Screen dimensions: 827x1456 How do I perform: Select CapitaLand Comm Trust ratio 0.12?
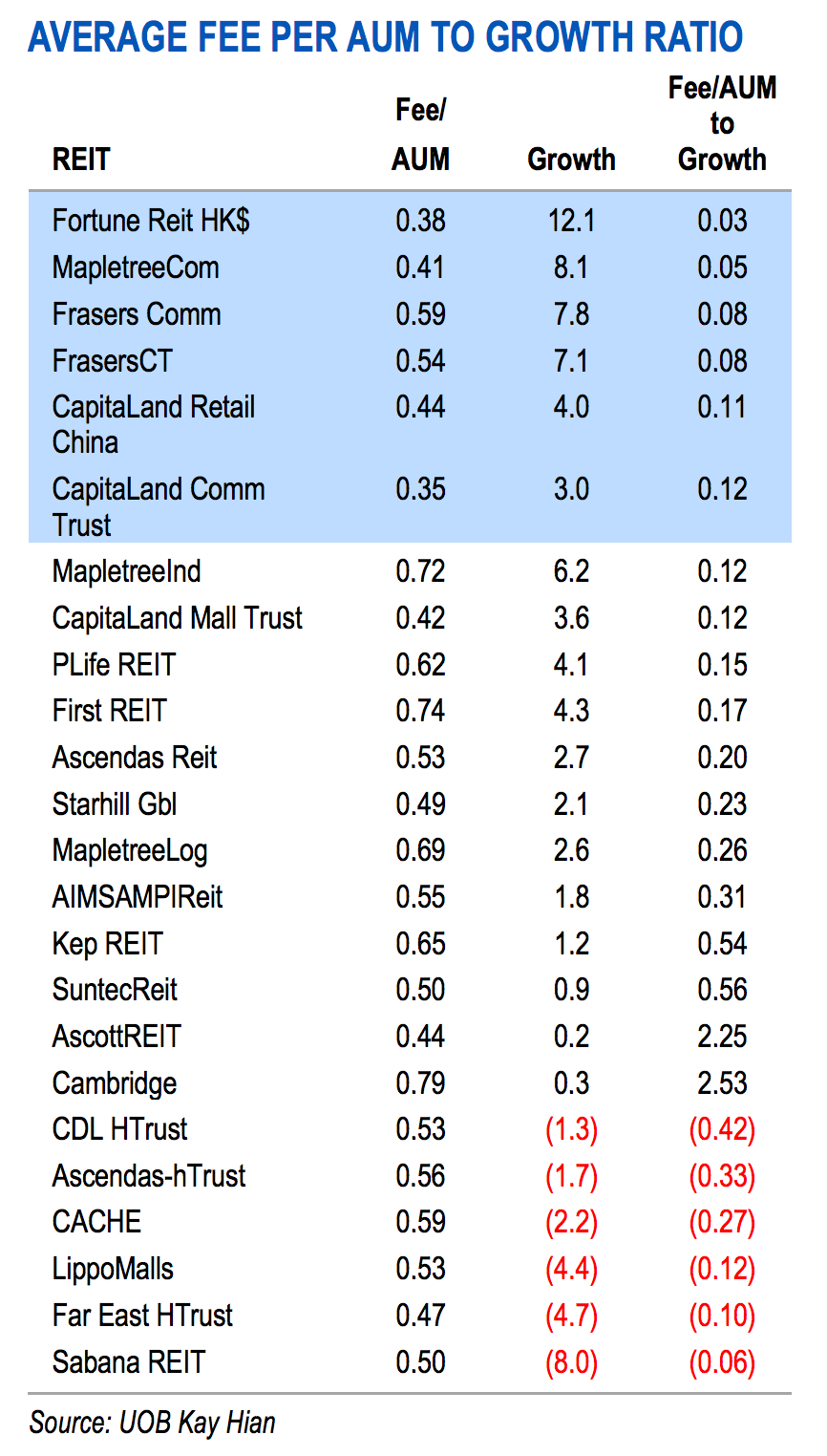click(x=722, y=489)
